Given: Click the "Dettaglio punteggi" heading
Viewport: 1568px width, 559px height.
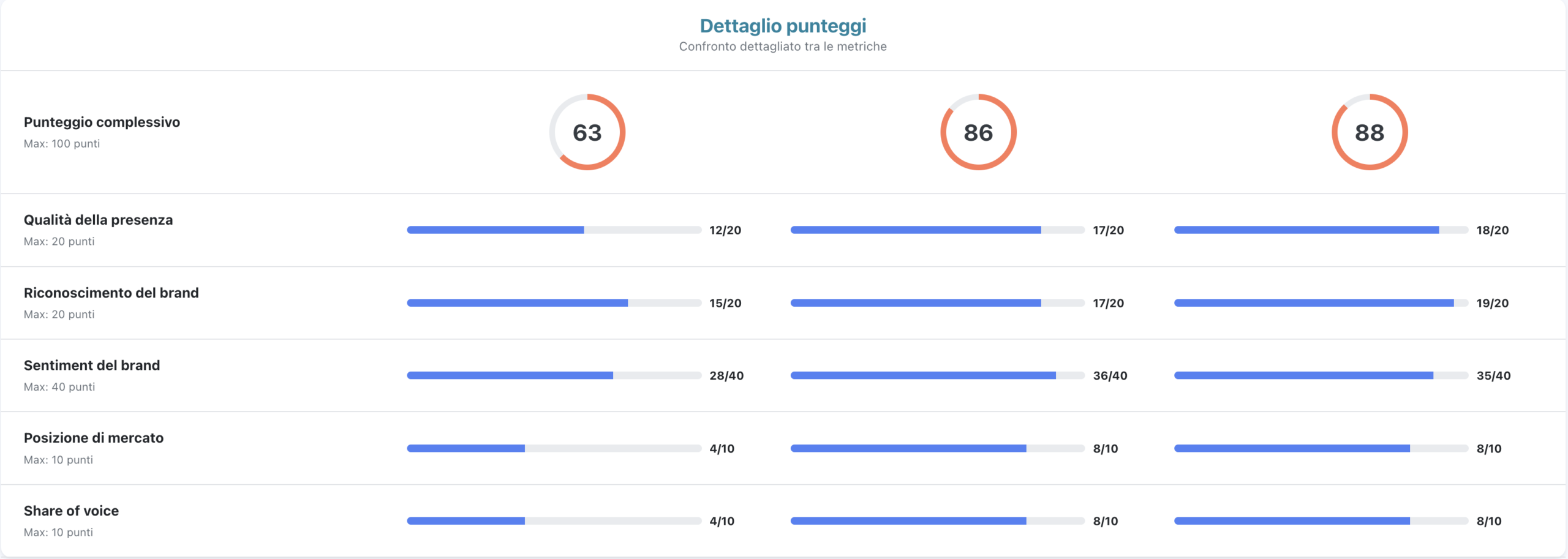Looking at the screenshot, I should (783, 26).
